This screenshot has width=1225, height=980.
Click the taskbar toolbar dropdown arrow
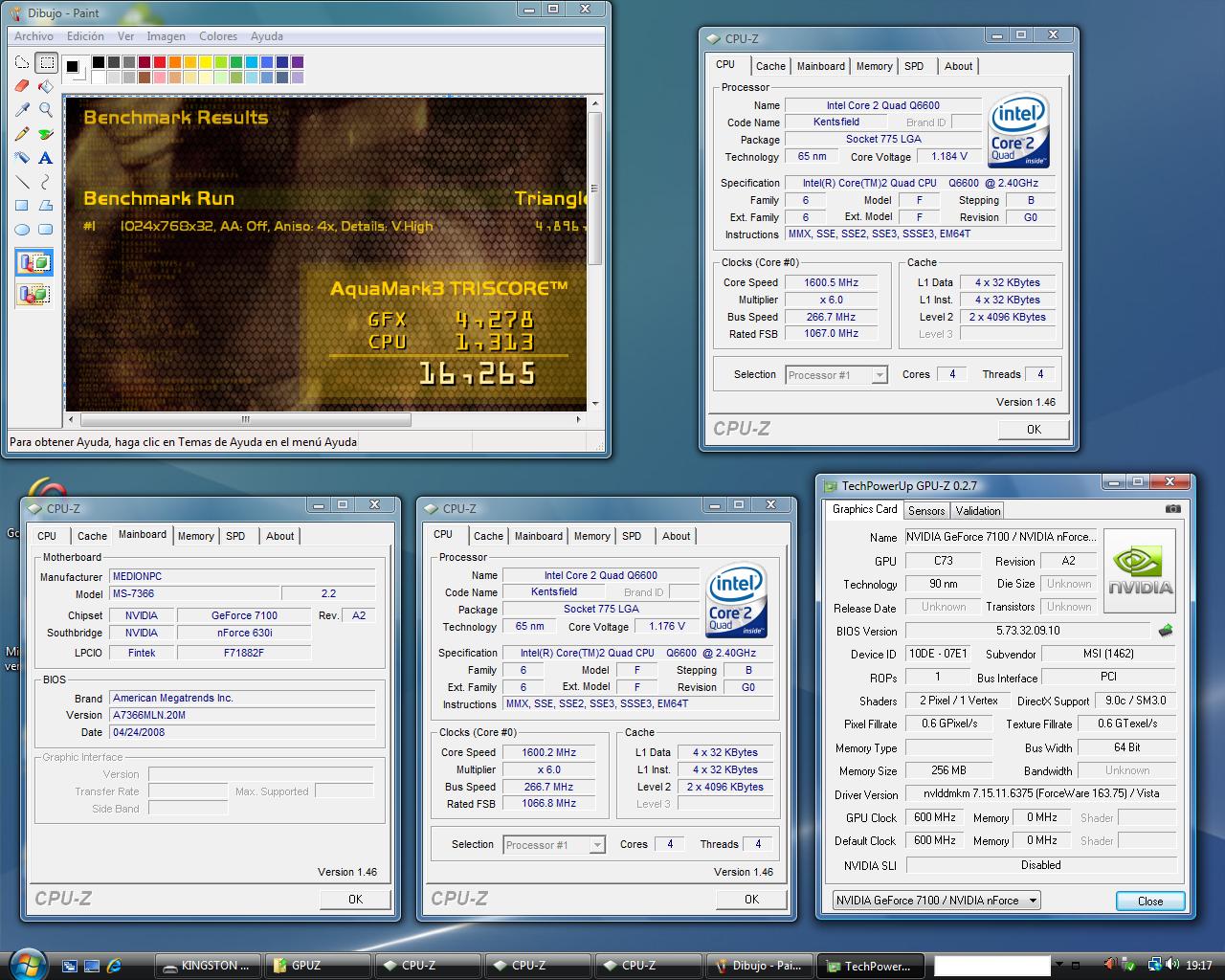pyautogui.click(x=1059, y=966)
